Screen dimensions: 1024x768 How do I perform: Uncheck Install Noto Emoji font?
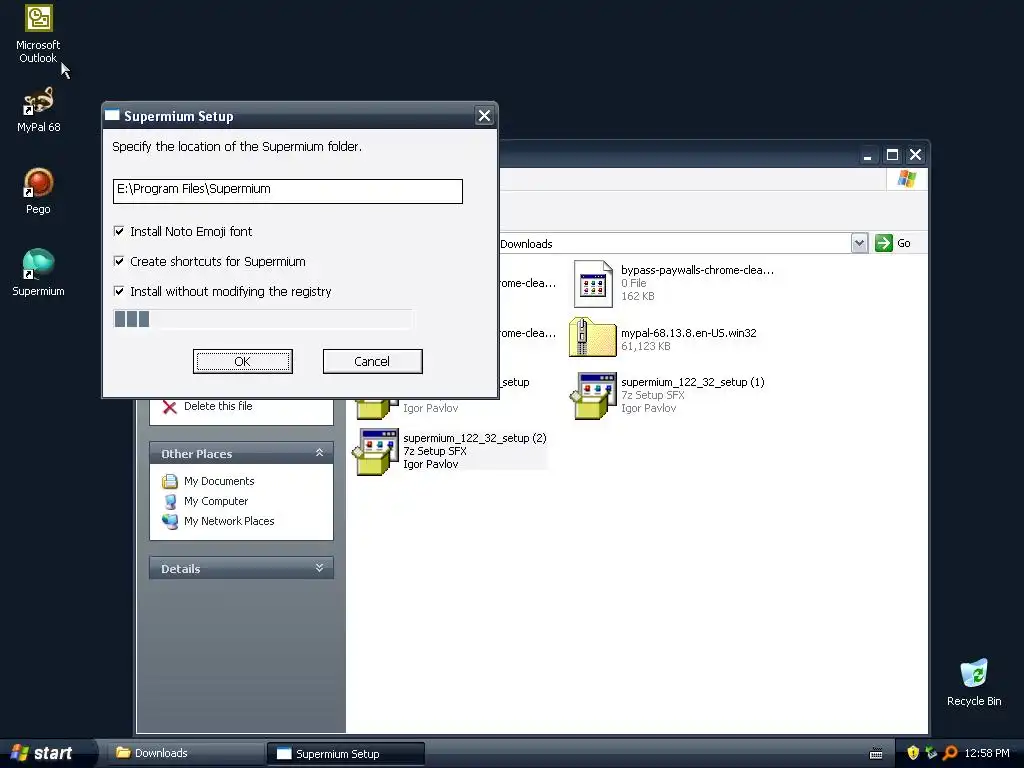click(119, 231)
